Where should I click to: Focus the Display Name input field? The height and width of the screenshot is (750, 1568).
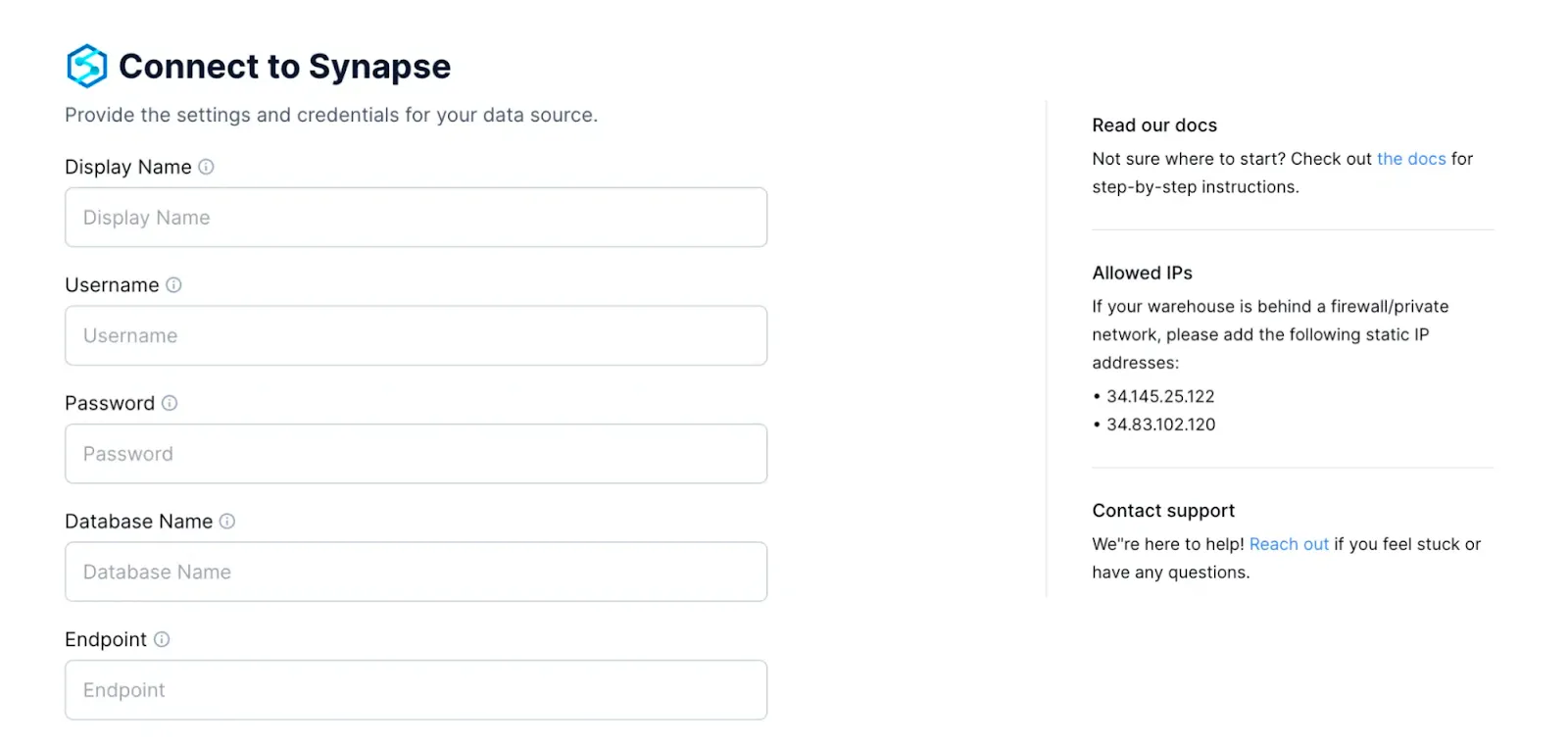coord(416,218)
